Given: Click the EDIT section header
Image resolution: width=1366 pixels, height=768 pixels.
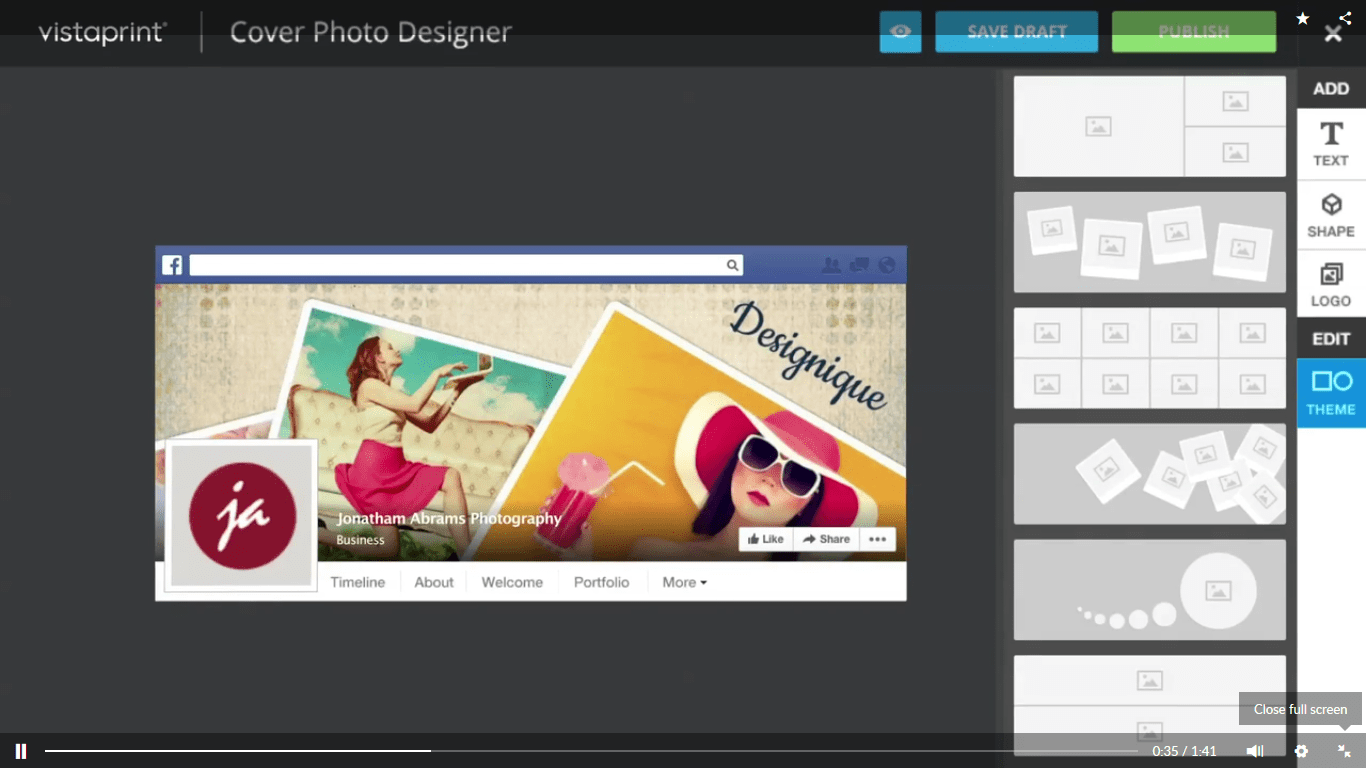Looking at the screenshot, I should (1331, 339).
